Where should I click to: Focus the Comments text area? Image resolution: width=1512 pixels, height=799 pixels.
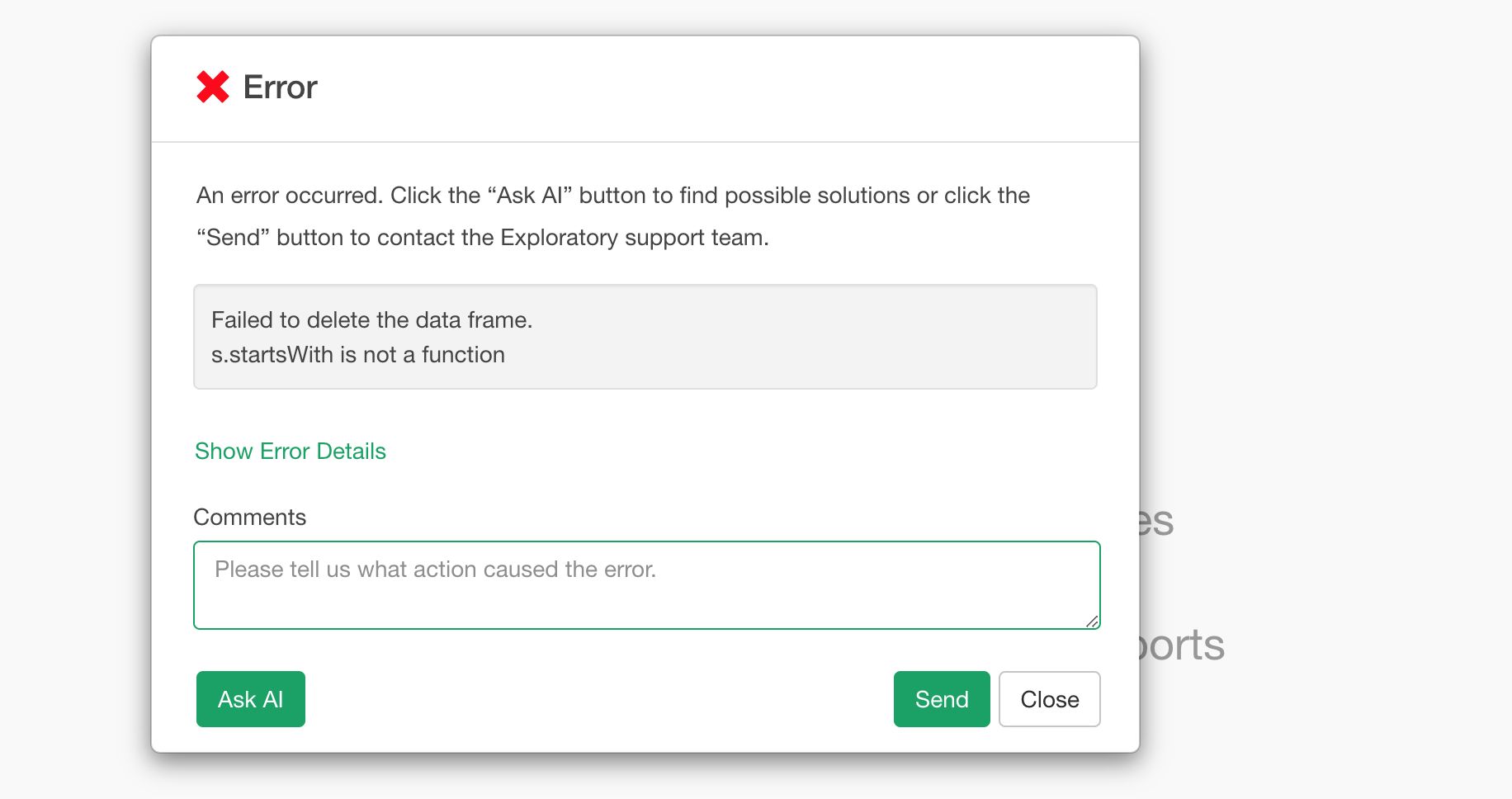(x=647, y=585)
